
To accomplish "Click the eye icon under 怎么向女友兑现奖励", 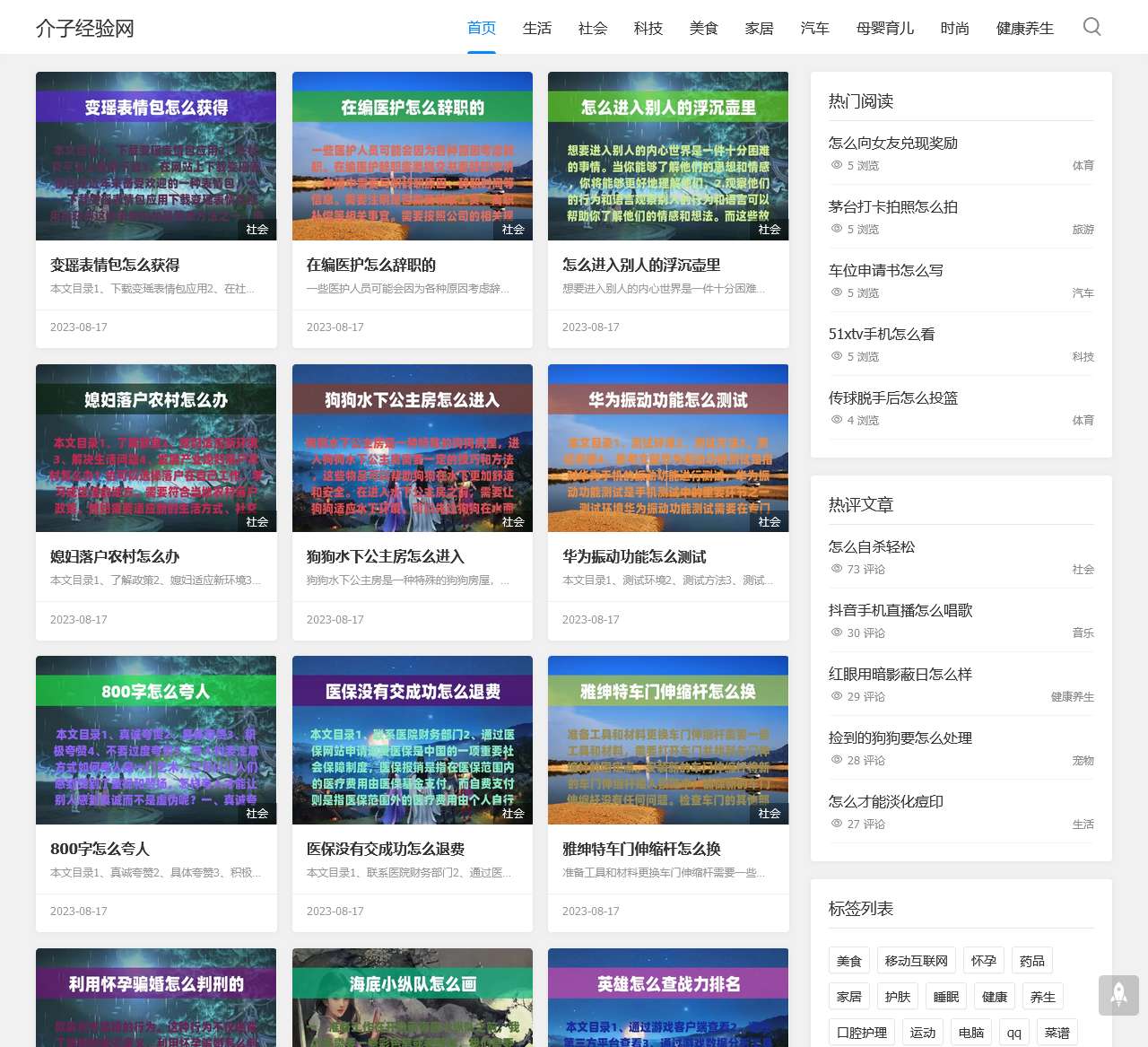I will point(836,165).
